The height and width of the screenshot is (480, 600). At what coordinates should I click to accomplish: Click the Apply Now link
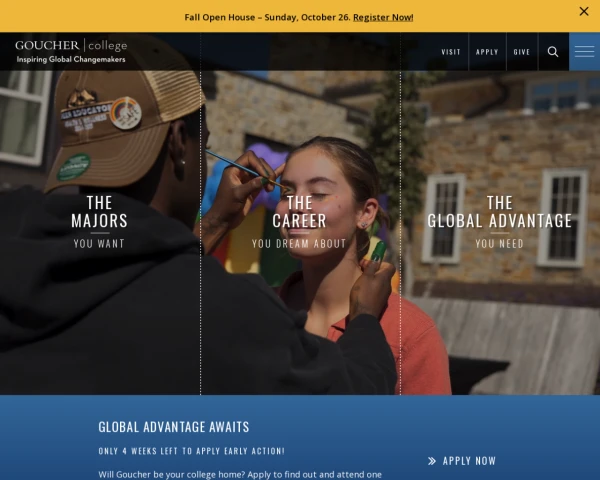tap(469, 461)
